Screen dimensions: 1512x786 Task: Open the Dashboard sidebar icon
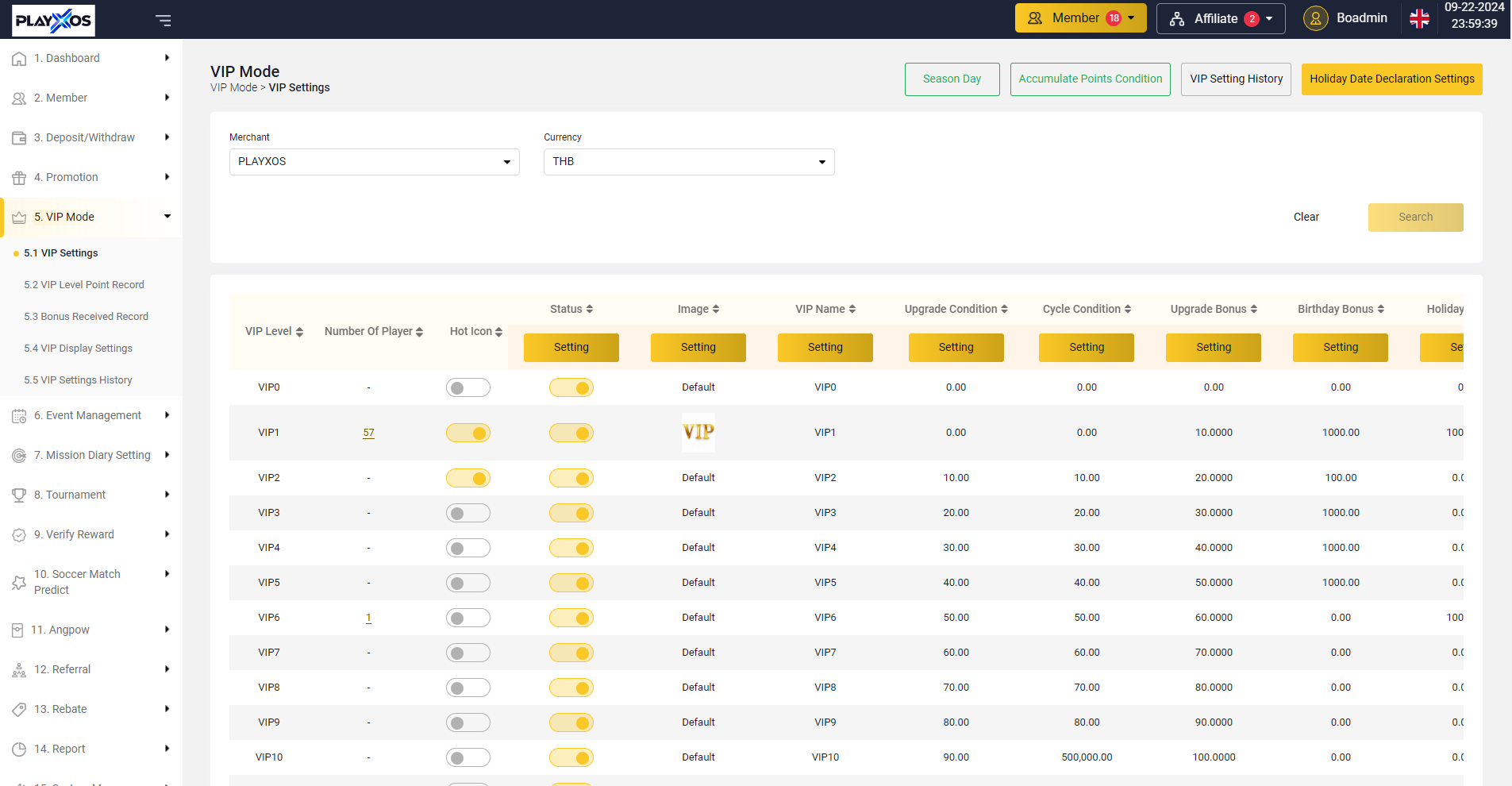[x=18, y=57]
